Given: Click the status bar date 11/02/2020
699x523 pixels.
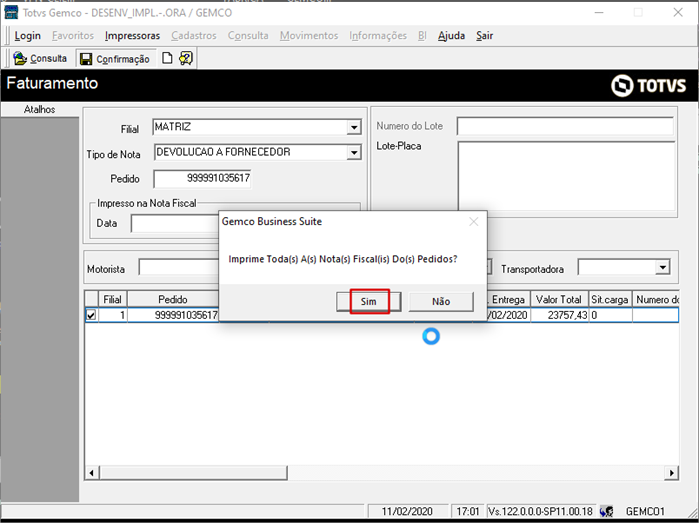Looking at the screenshot, I should [407, 511].
